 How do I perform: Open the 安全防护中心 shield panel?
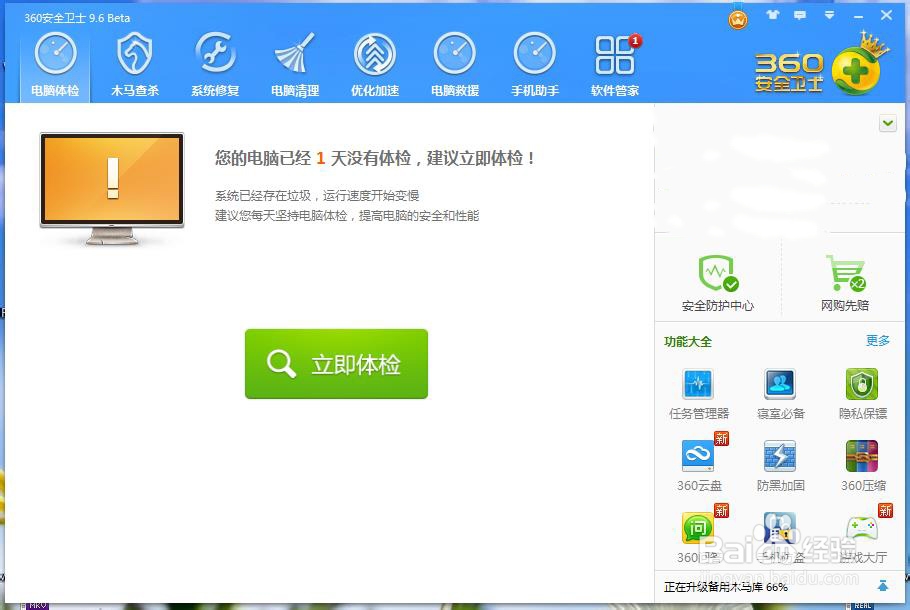point(716,280)
